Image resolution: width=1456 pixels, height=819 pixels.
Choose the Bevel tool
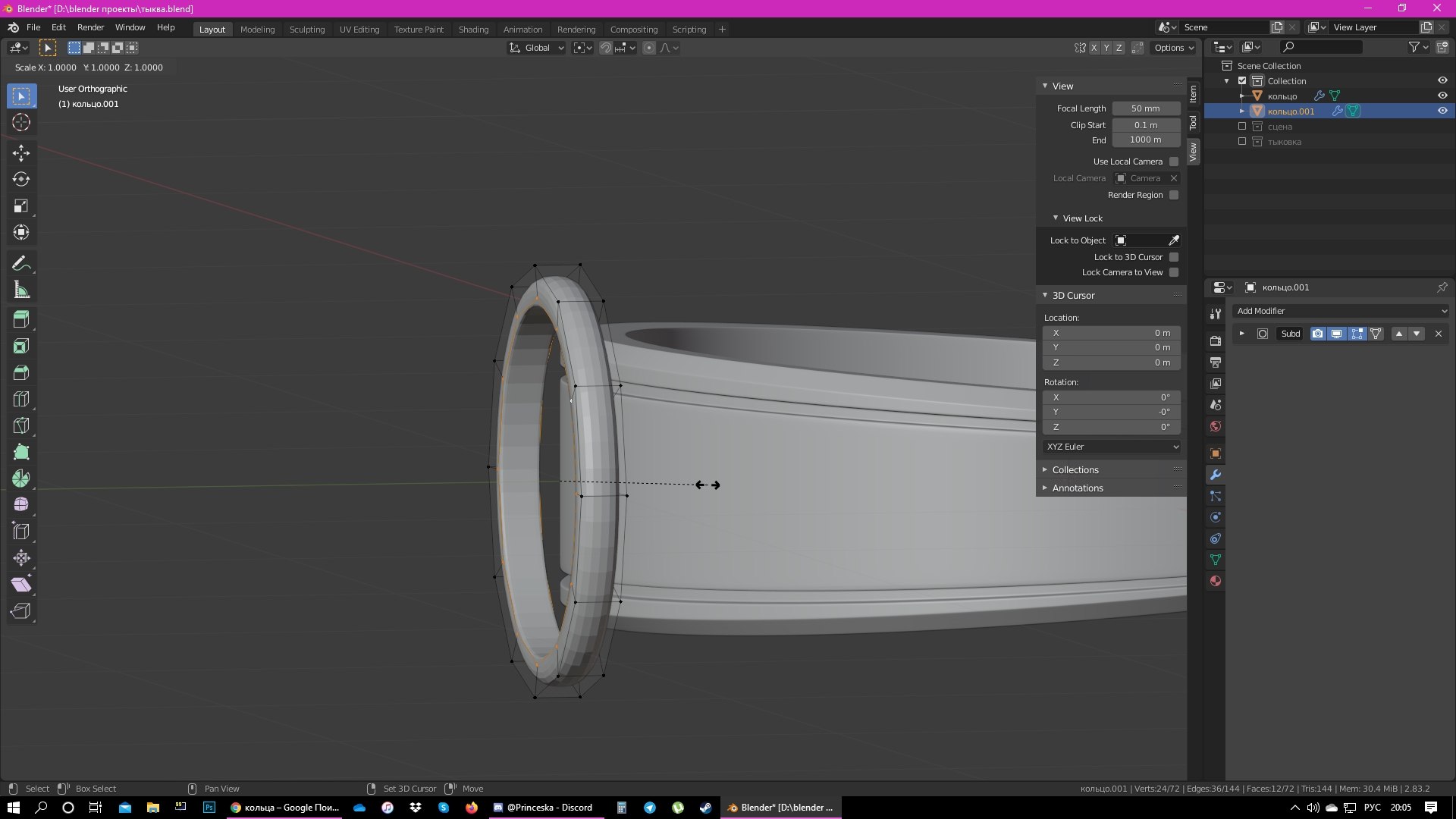point(21,372)
